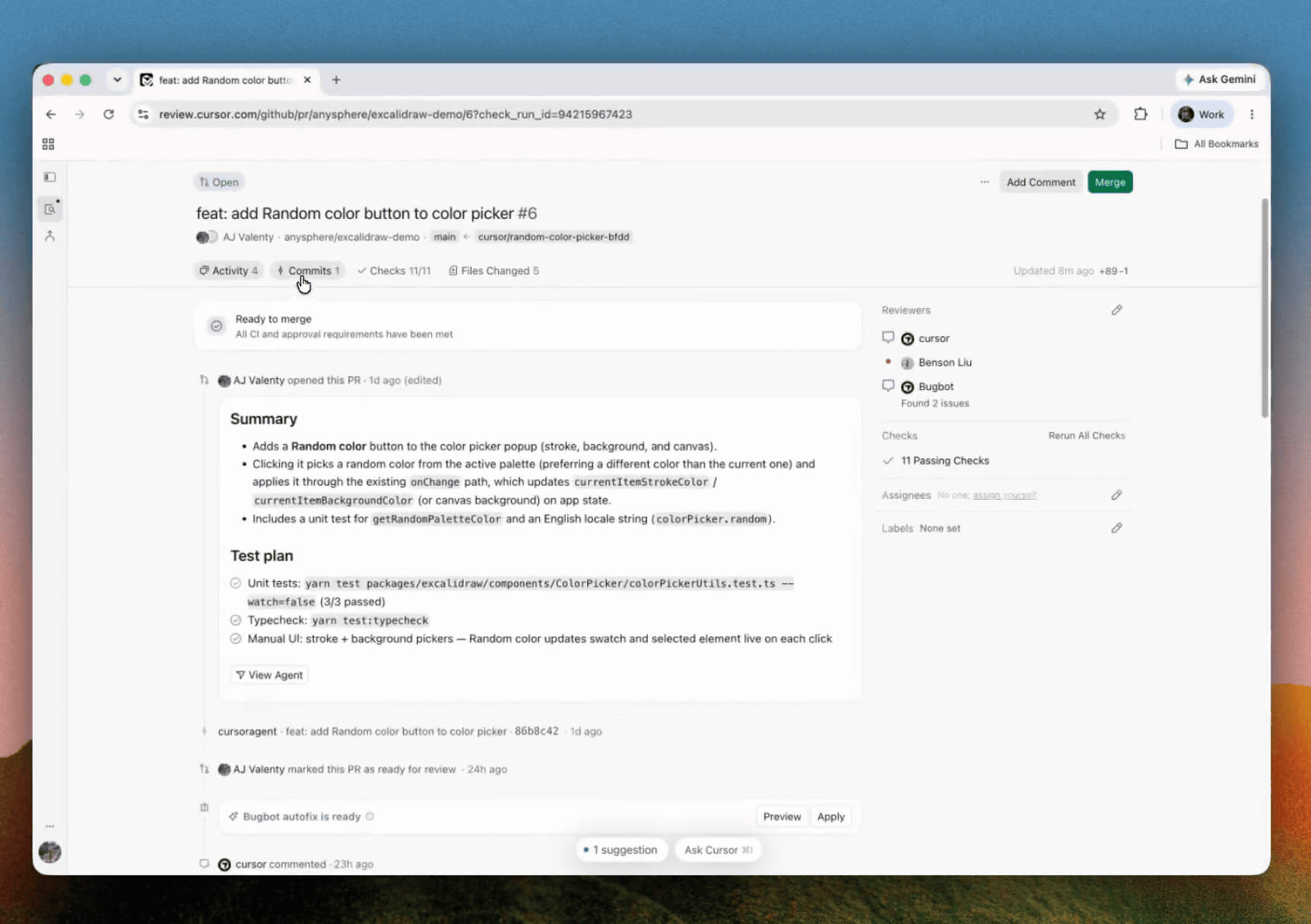
Task: Go back to the previous page
Action: (51, 114)
